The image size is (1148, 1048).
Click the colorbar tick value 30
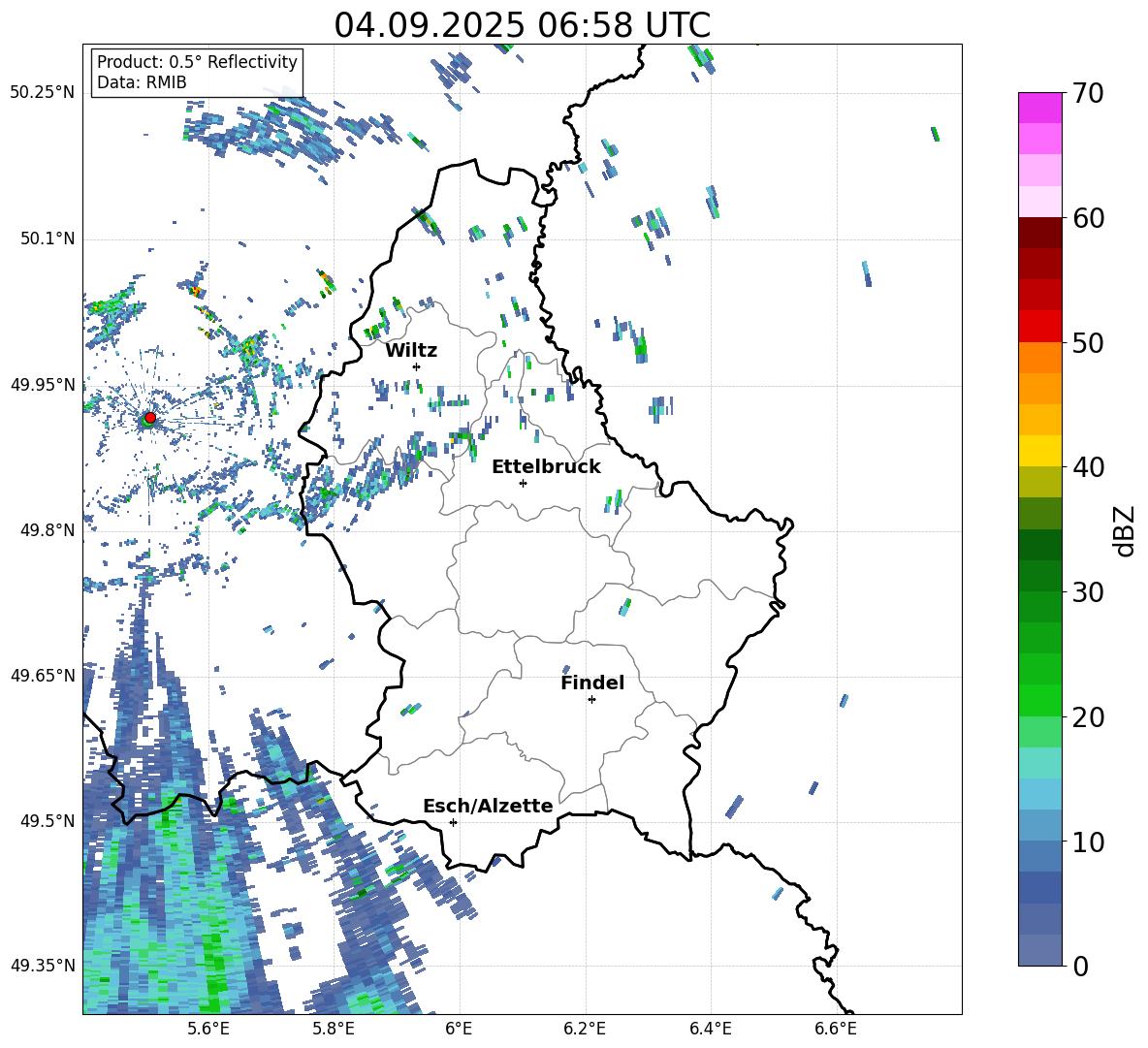[x=1088, y=592]
